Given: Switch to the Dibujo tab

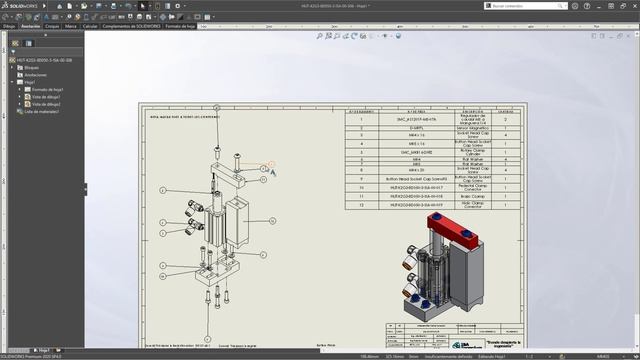Looking at the screenshot, I should coord(9,26).
